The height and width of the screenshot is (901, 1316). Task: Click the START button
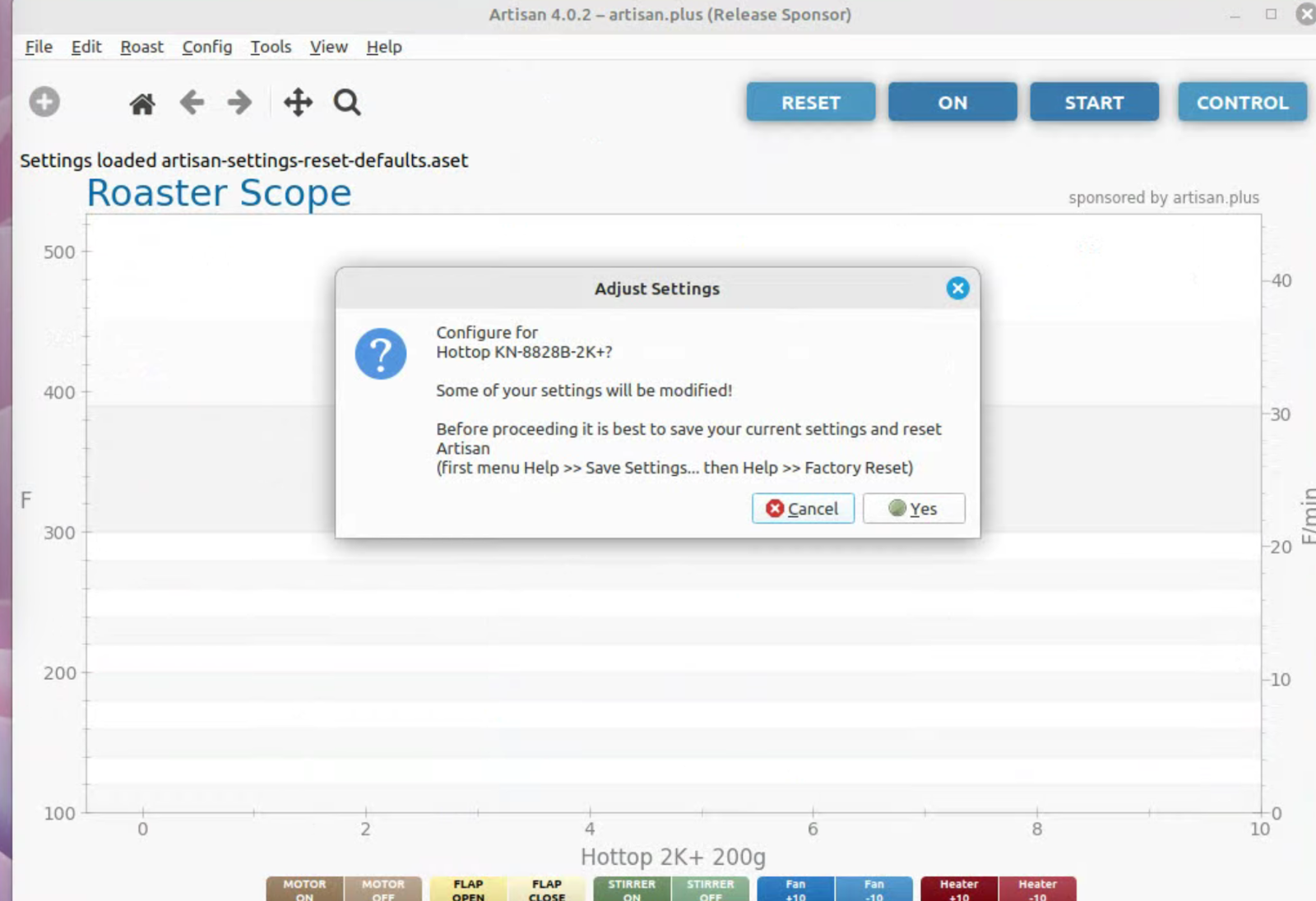[x=1094, y=102]
